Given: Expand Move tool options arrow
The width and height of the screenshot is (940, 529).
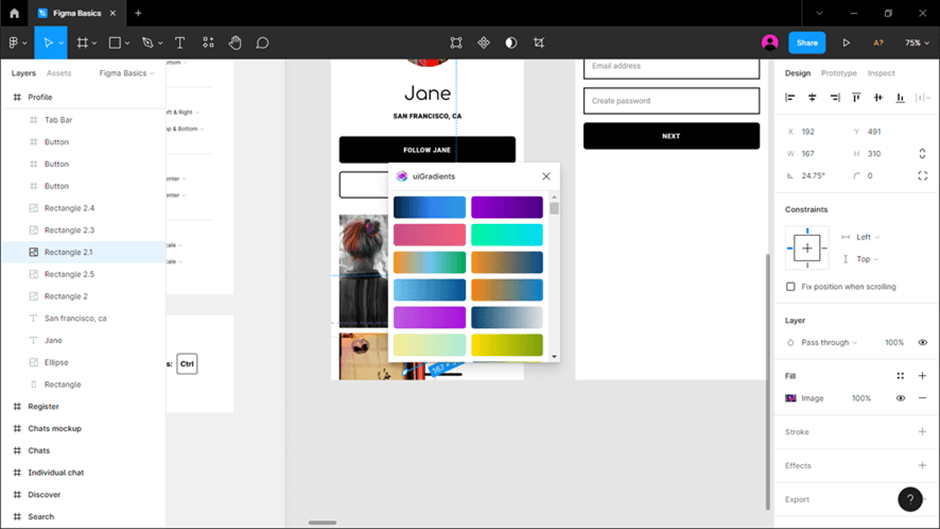Looking at the screenshot, I should (61, 43).
